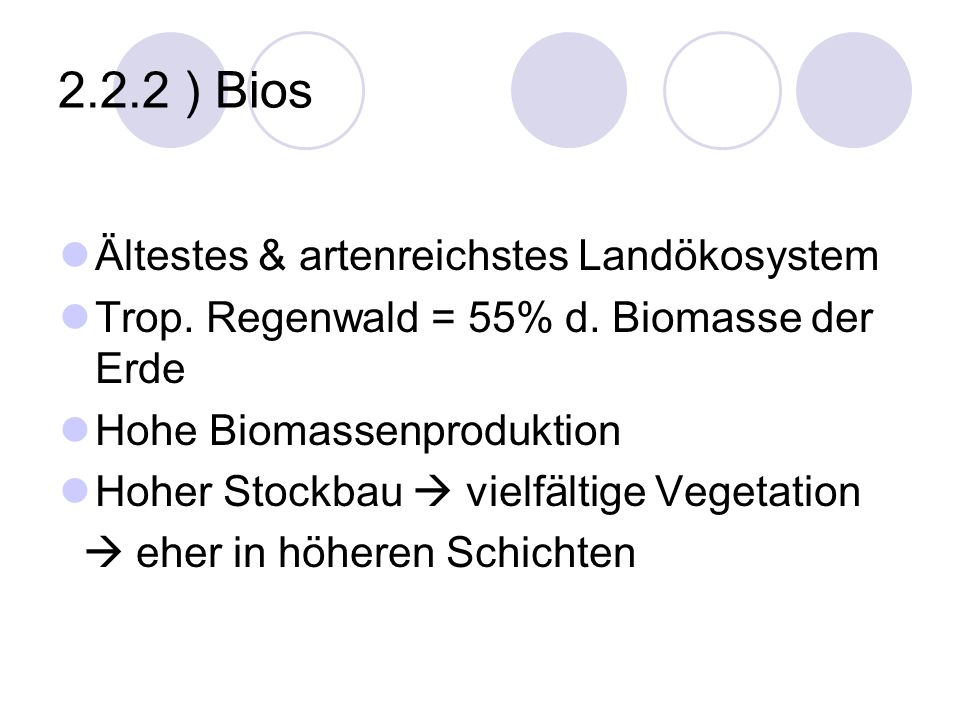
Task: Select the bullet before 'Hoher Stockbau'
Action: coord(75,491)
